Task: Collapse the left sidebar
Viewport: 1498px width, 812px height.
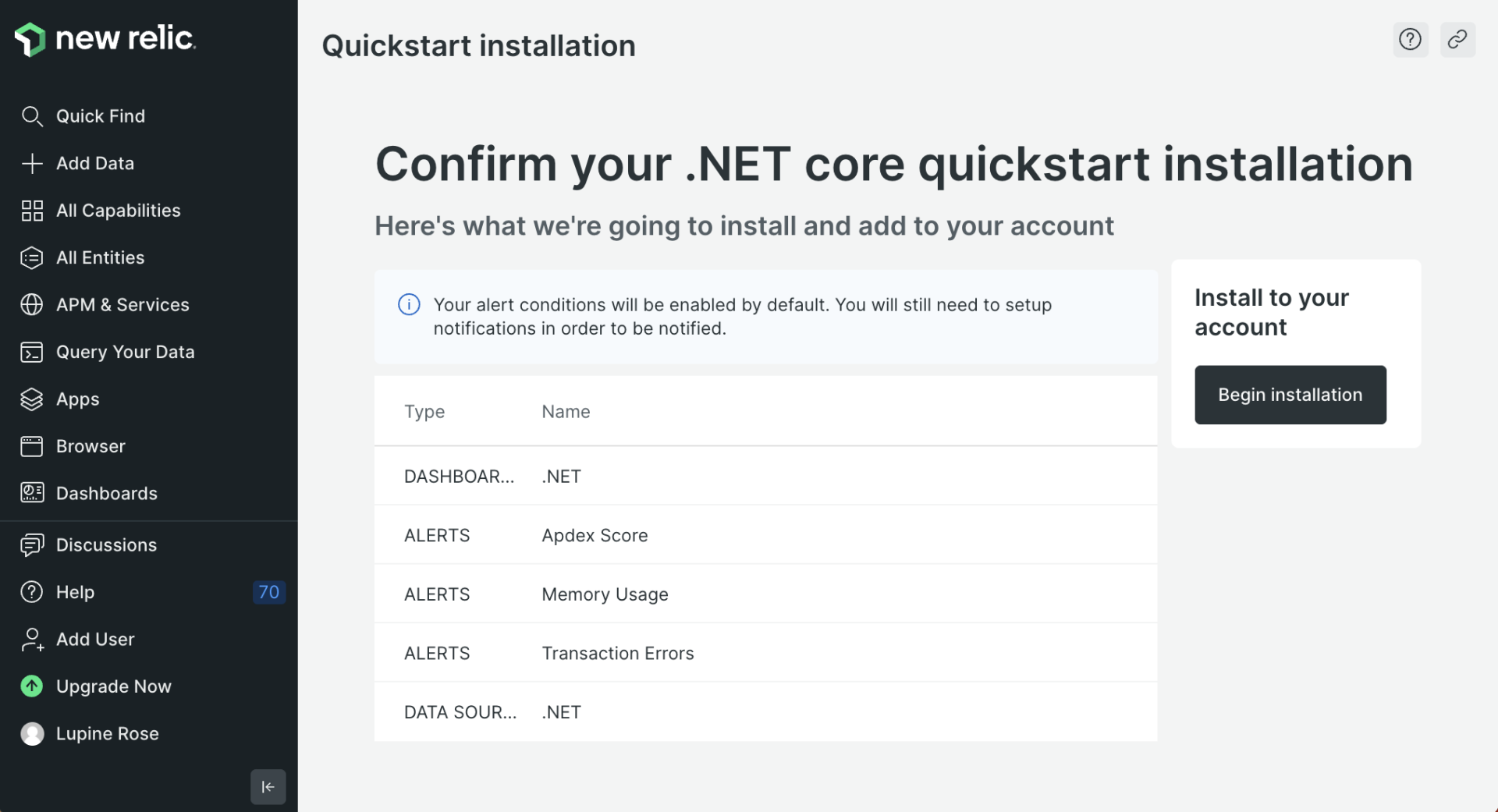Action: [268, 787]
